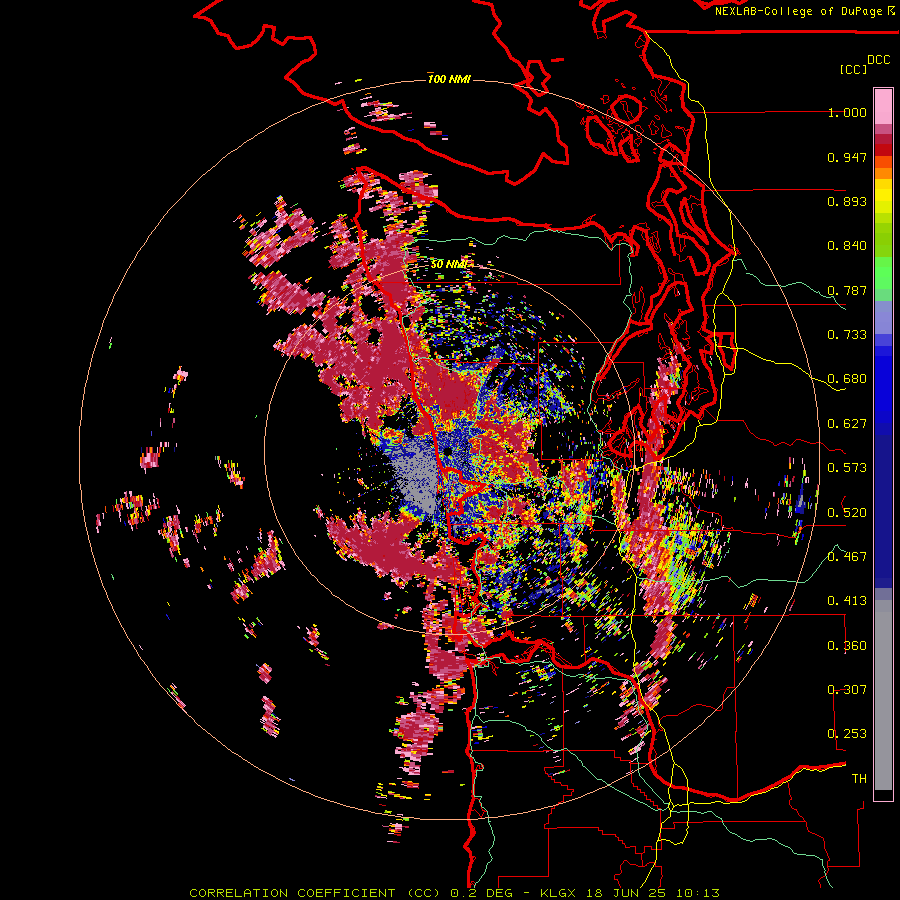Click the Correlation Coefficient KLGX caption text
The height and width of the screenshot is (900, 900).
(454, 893)
